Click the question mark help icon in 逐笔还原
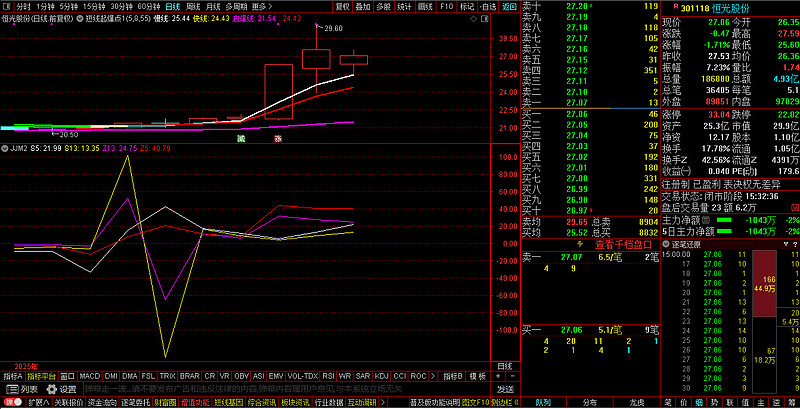 (795, 245)
